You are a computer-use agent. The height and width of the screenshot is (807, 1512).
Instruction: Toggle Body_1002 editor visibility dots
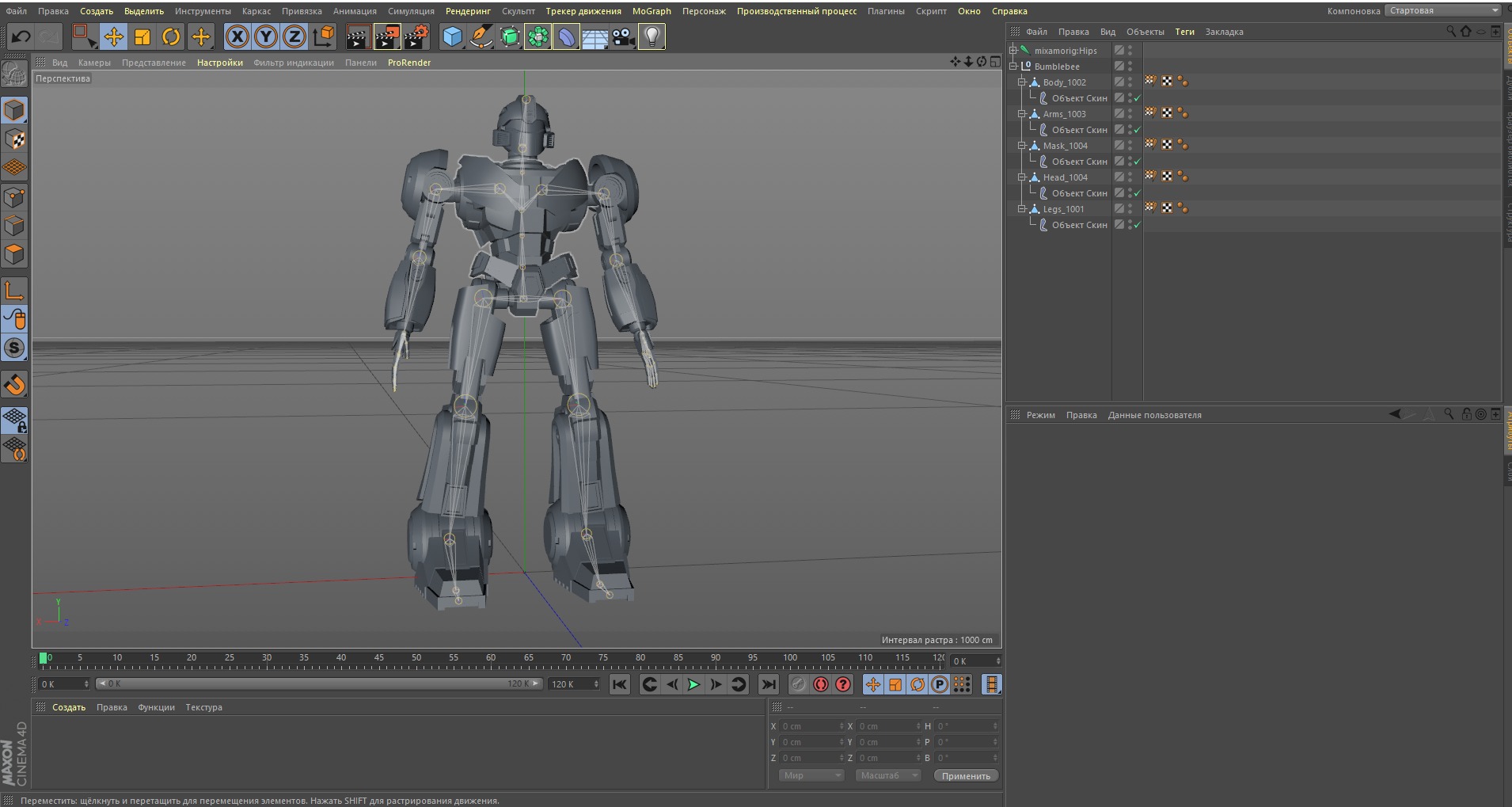coord(1130,82)
